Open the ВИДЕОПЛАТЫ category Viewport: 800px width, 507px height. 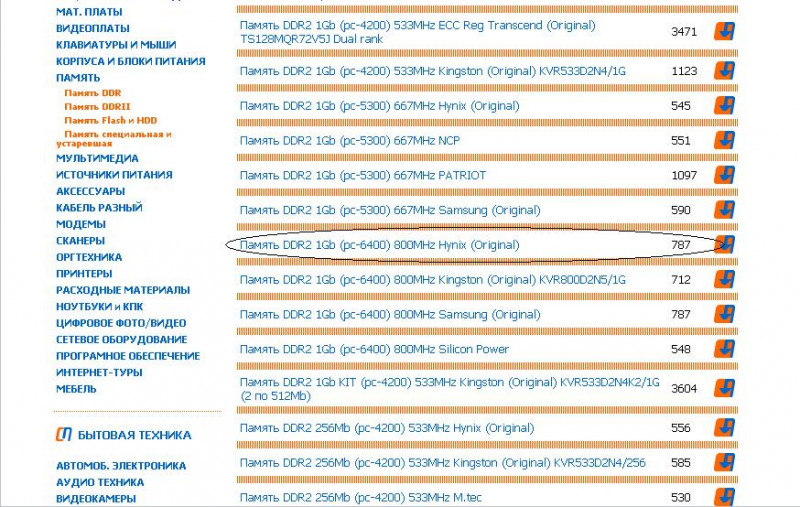(92, 28)
